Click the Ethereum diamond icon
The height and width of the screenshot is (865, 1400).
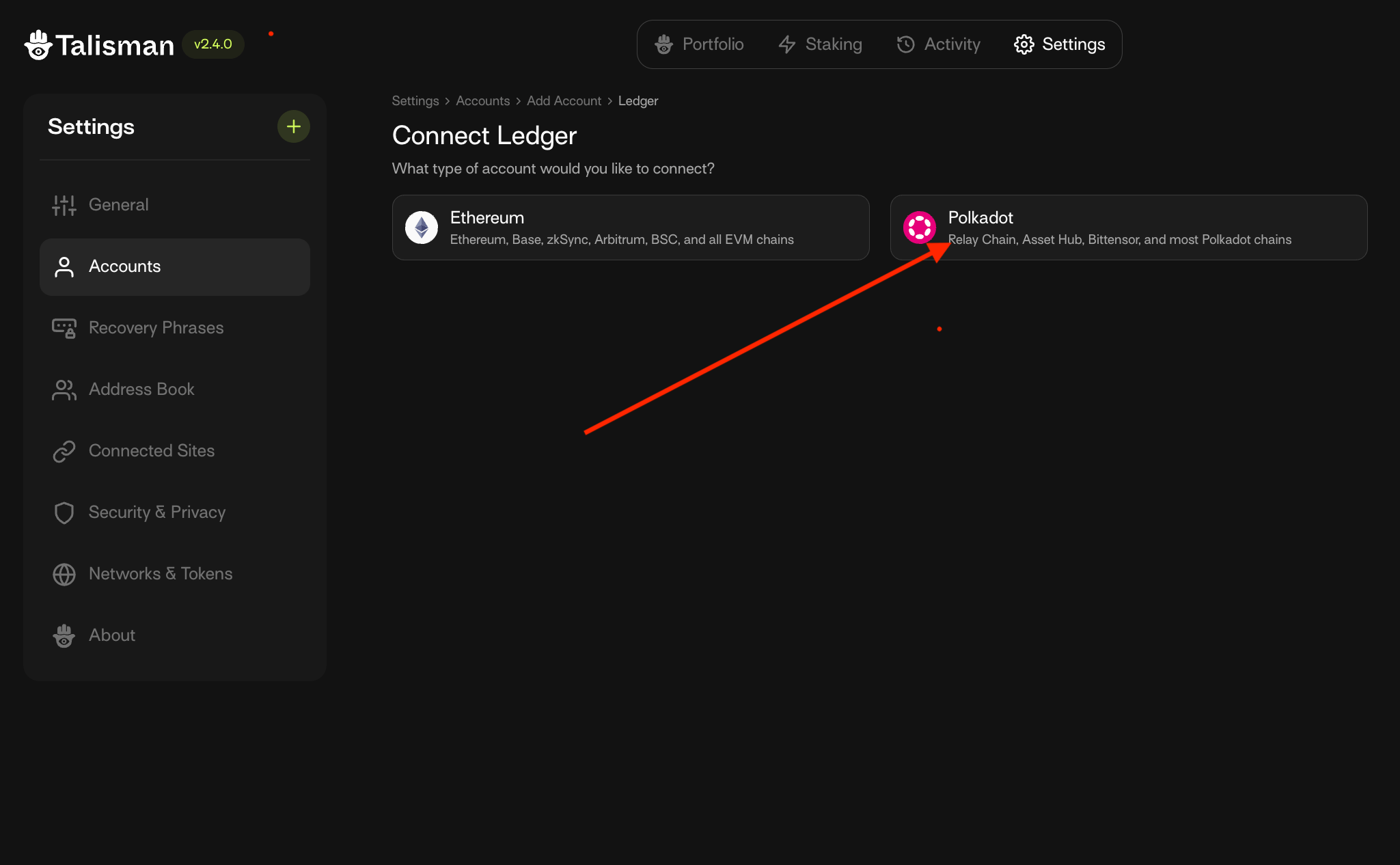(422, 228)
